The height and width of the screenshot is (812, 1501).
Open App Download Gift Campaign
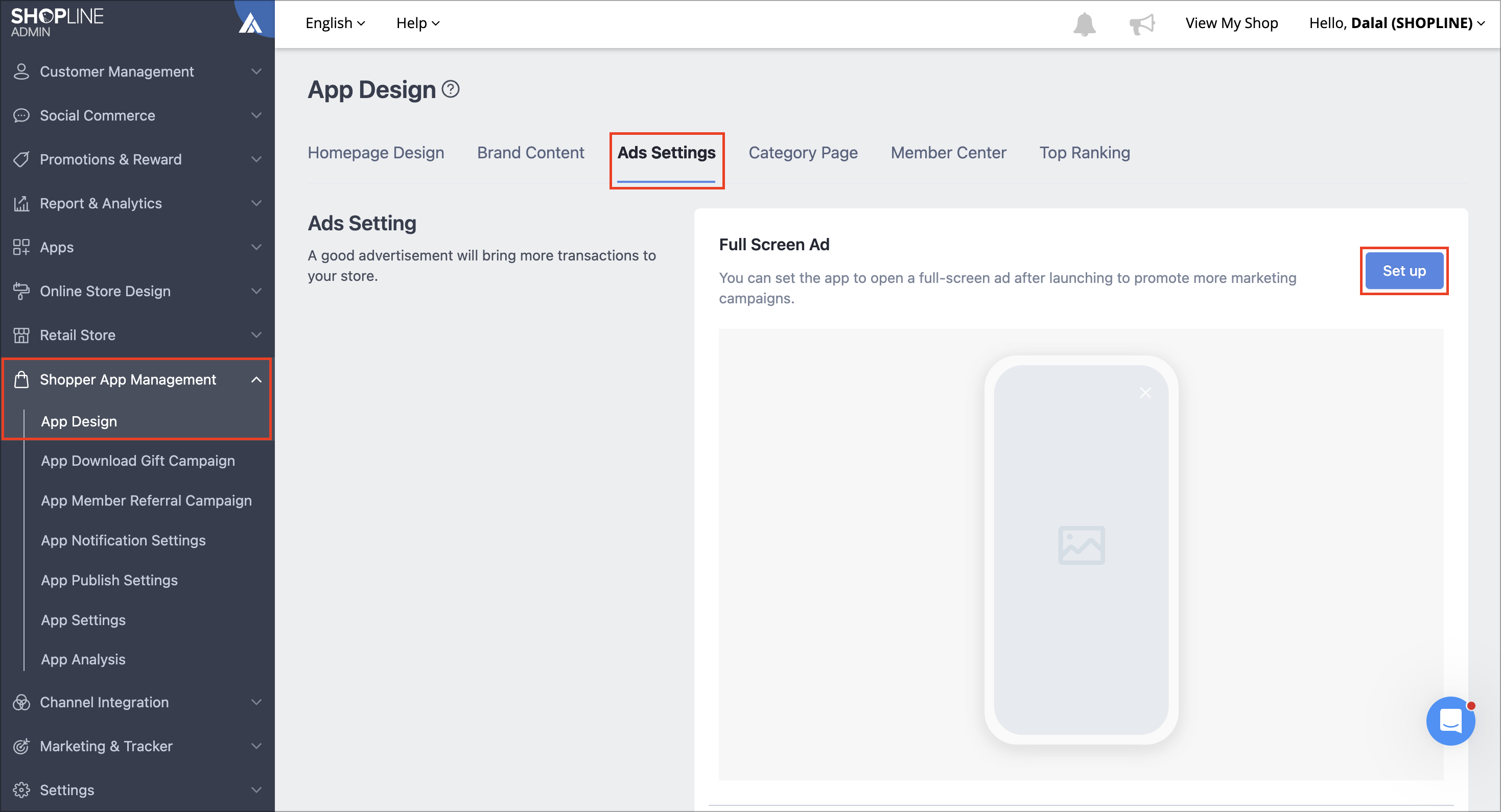[137, 461]
